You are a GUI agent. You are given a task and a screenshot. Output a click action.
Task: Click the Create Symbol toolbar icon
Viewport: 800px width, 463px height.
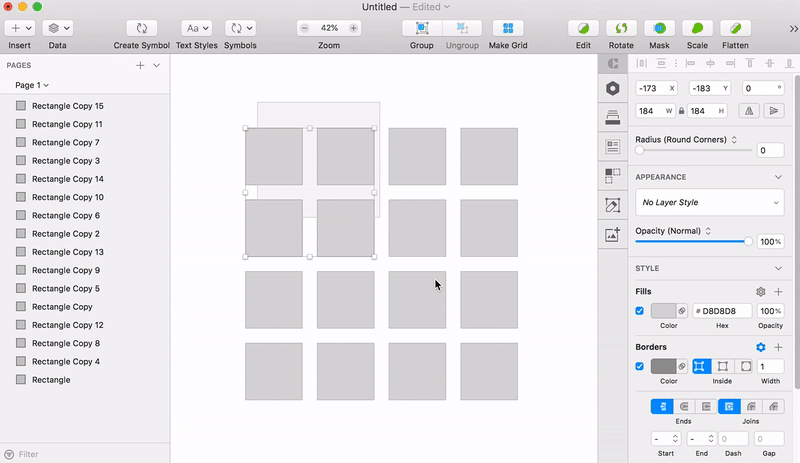click(x=141, y=28)
